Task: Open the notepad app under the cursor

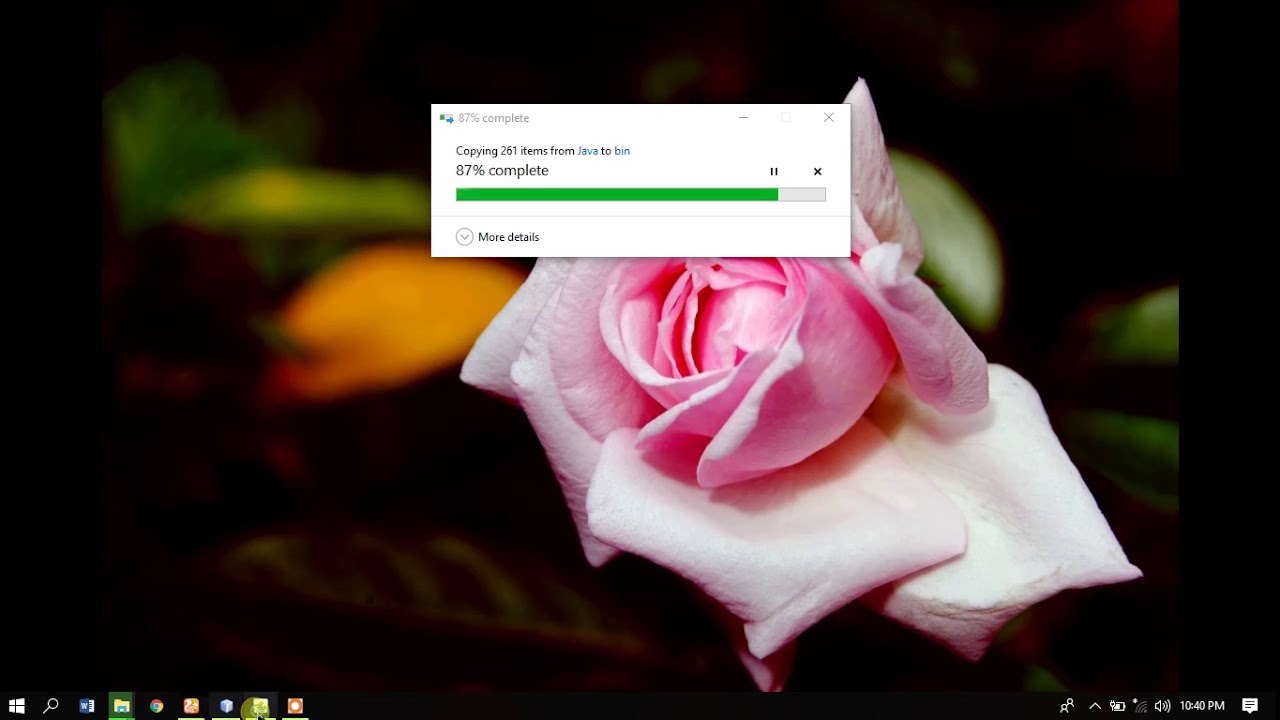Action: tap(260, 706)
